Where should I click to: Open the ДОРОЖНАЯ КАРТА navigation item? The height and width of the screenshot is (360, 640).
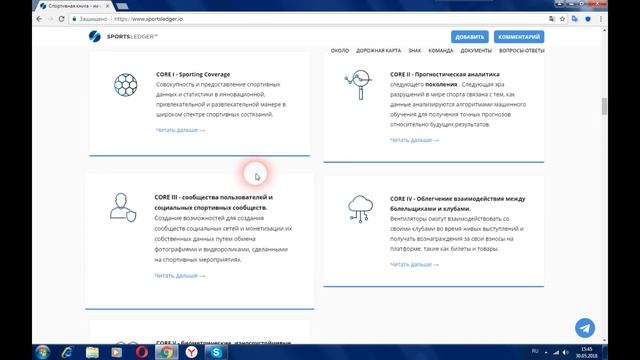pyautogui.click(x=378, y=51)
